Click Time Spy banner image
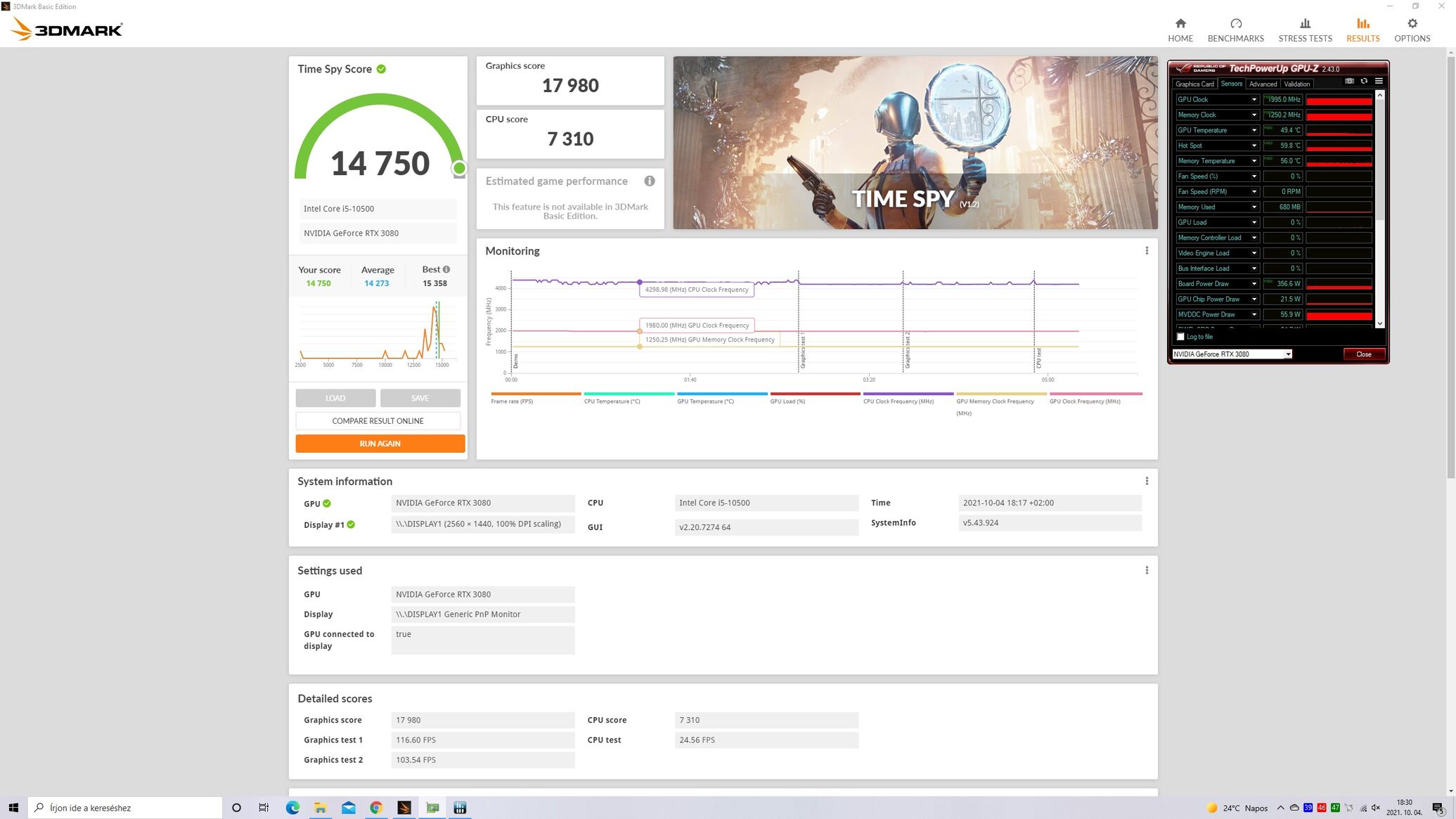 pos(915,143)
